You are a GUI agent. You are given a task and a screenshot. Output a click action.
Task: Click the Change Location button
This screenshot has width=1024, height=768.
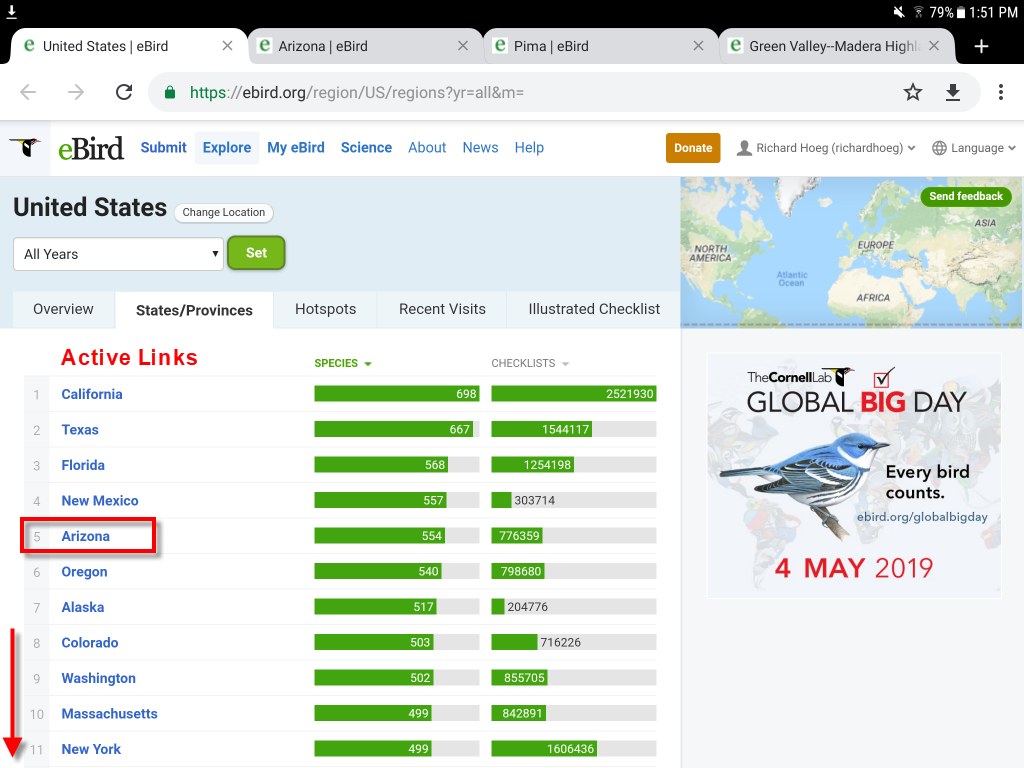(223, 212)
